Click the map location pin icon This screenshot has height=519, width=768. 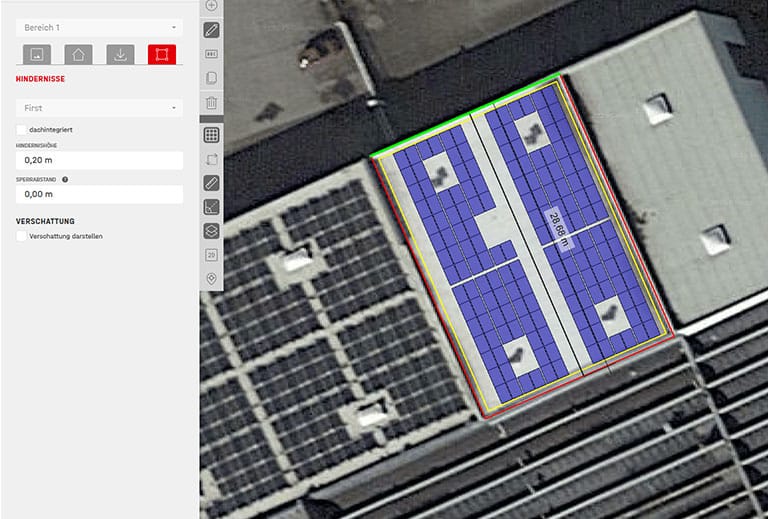click(211, 279)
